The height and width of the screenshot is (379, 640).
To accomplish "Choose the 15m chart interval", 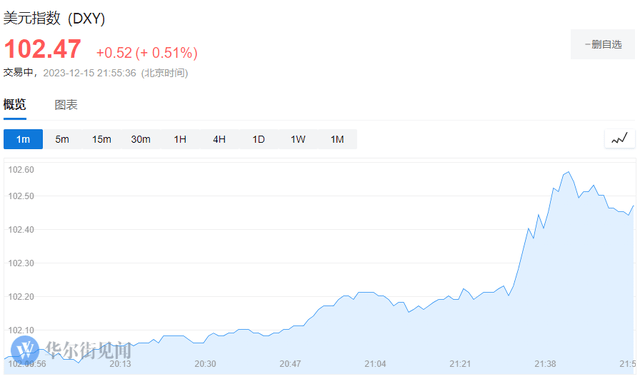I will [x=102, y=139].
